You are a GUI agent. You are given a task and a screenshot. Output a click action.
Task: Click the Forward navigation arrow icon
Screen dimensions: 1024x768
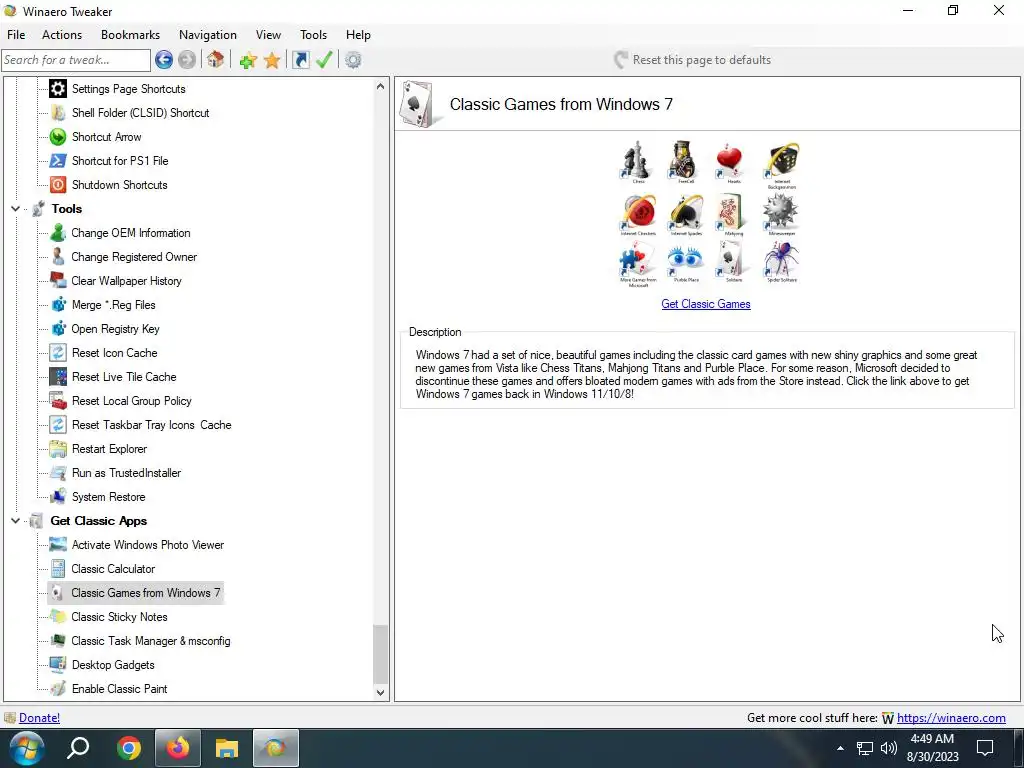[187, 60]
